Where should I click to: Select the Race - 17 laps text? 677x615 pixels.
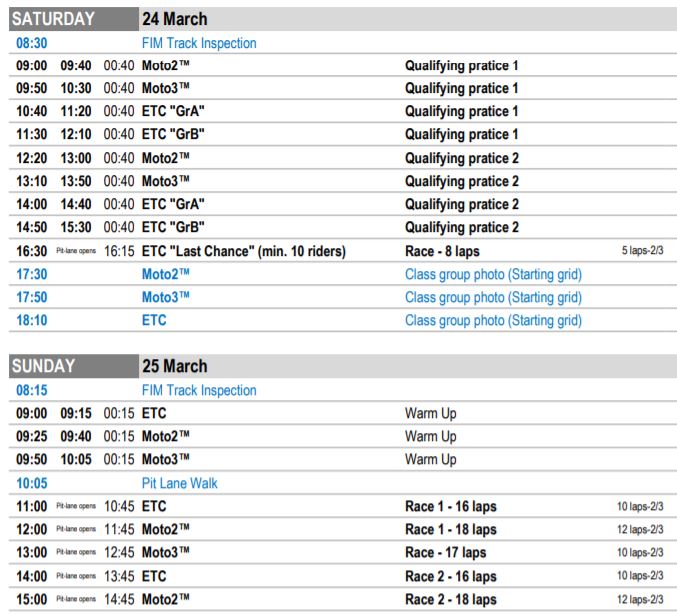tap(445, 552)
